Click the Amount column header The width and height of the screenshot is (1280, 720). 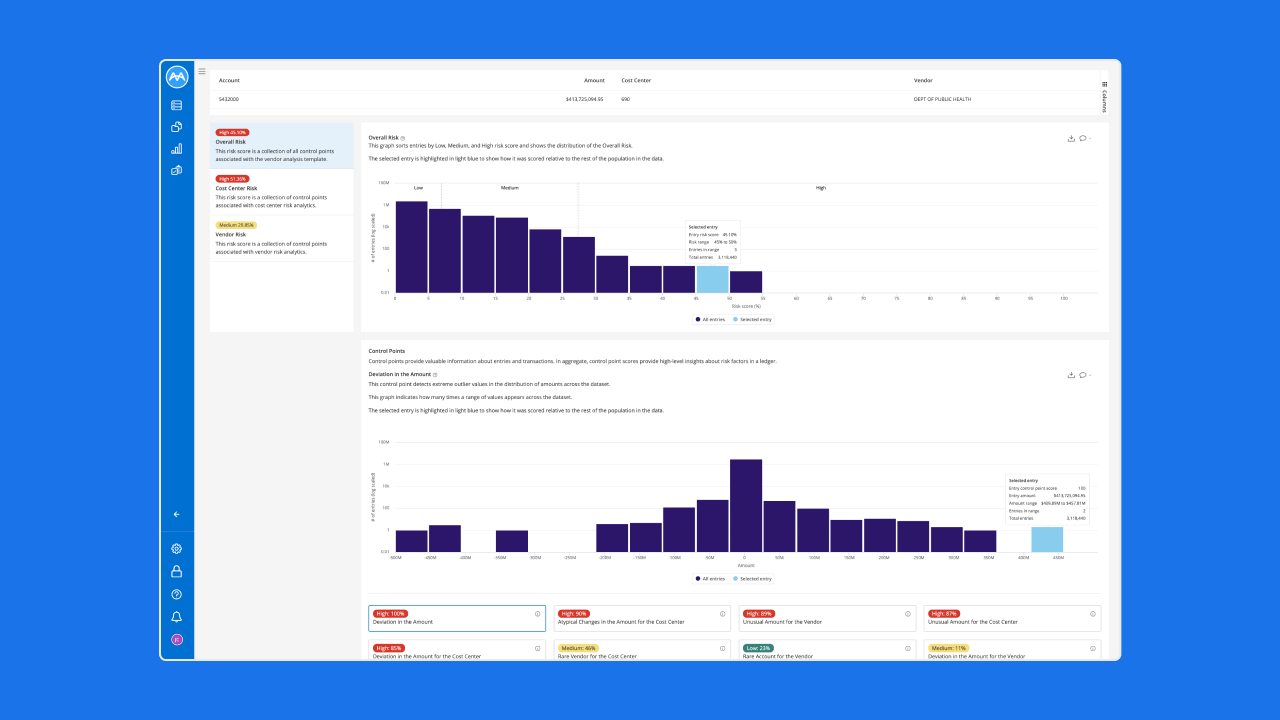(594, 80)
